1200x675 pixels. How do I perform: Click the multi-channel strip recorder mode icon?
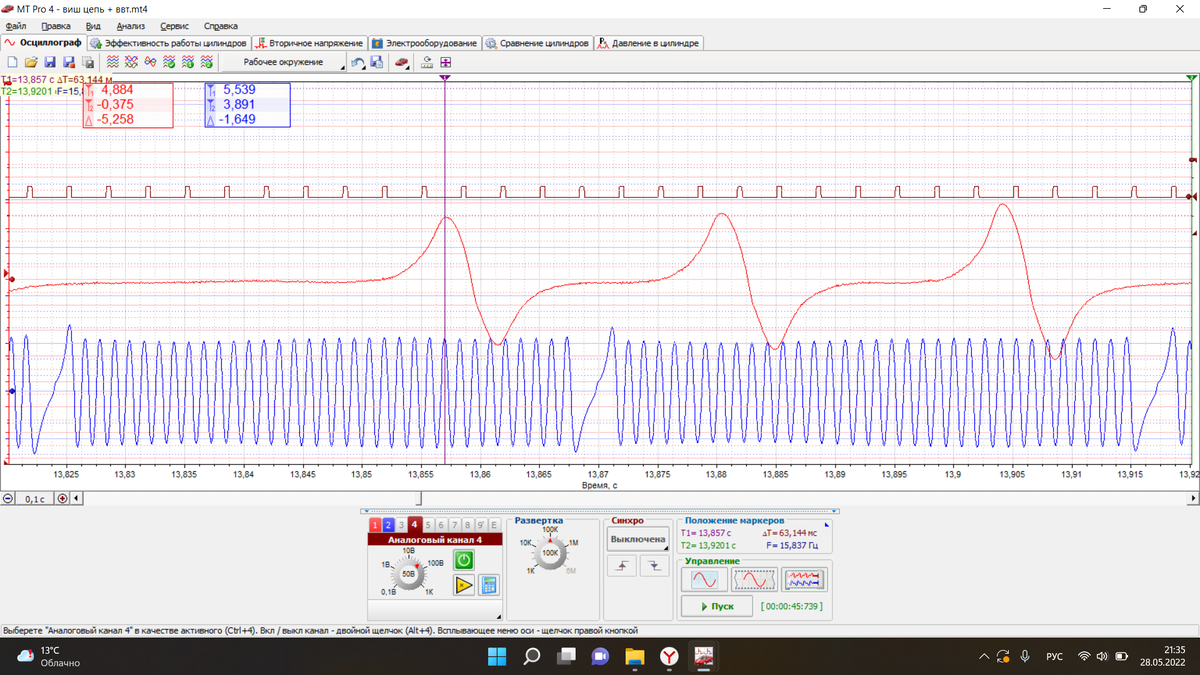[x=804, y=580]
